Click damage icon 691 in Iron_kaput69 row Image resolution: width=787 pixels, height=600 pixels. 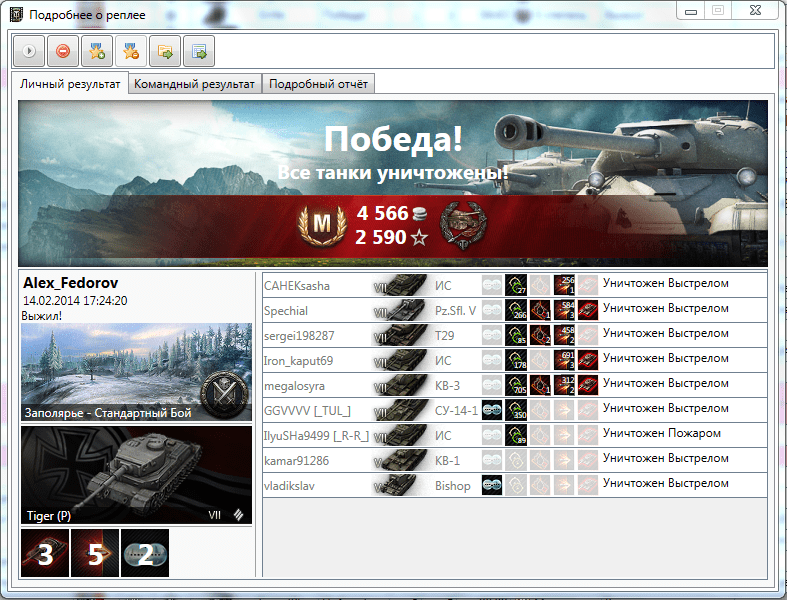[x=564, y=360]
